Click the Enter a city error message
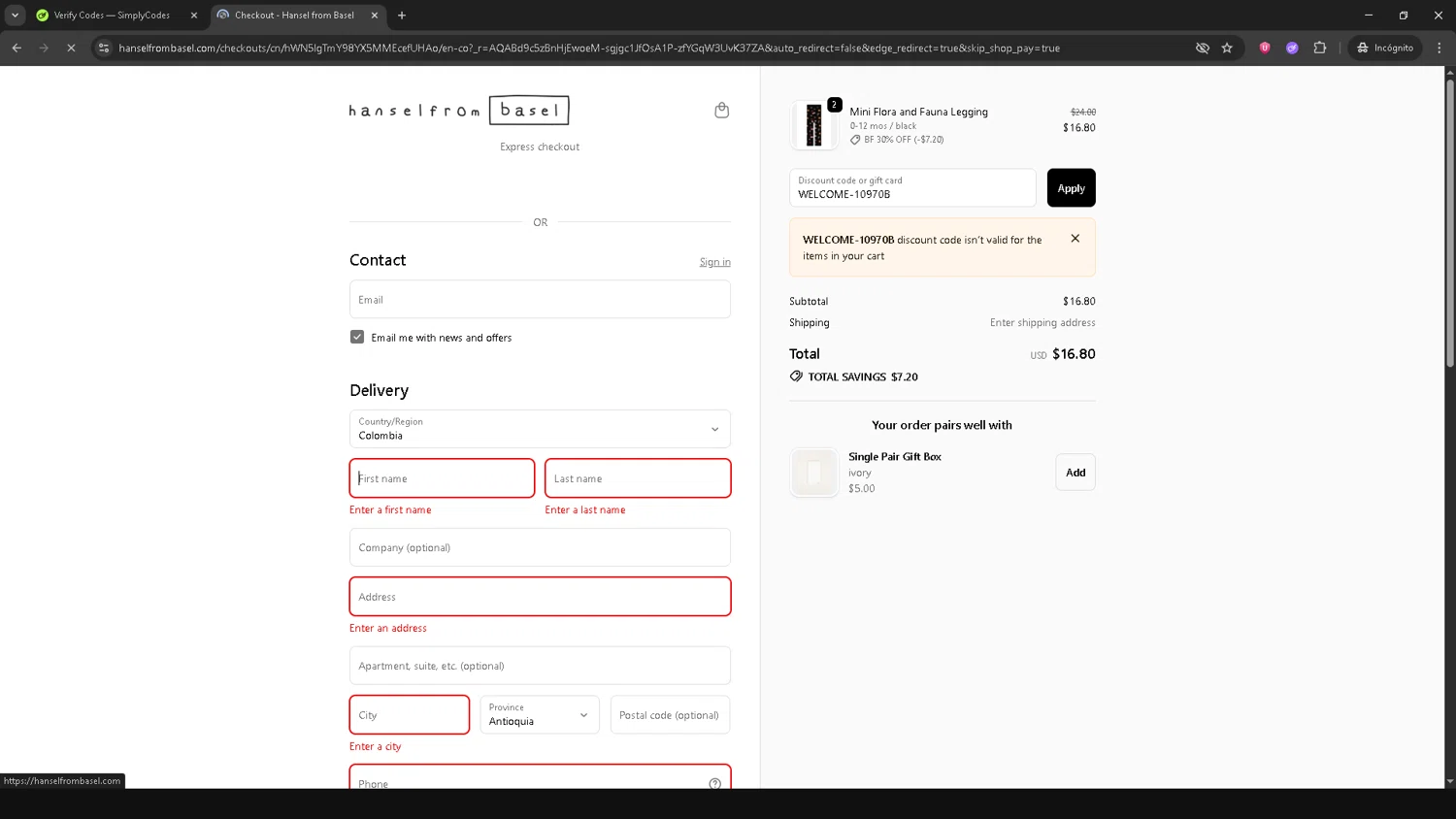This screenshot has height=819, width=1456. coord(375,747)
